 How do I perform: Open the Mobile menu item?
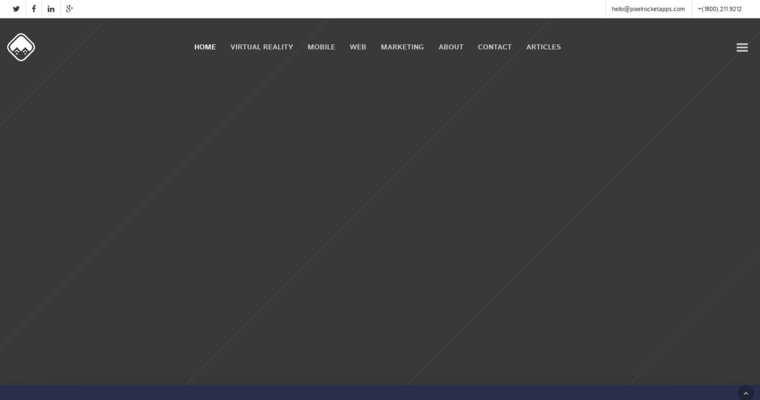[x=321, y=47]
